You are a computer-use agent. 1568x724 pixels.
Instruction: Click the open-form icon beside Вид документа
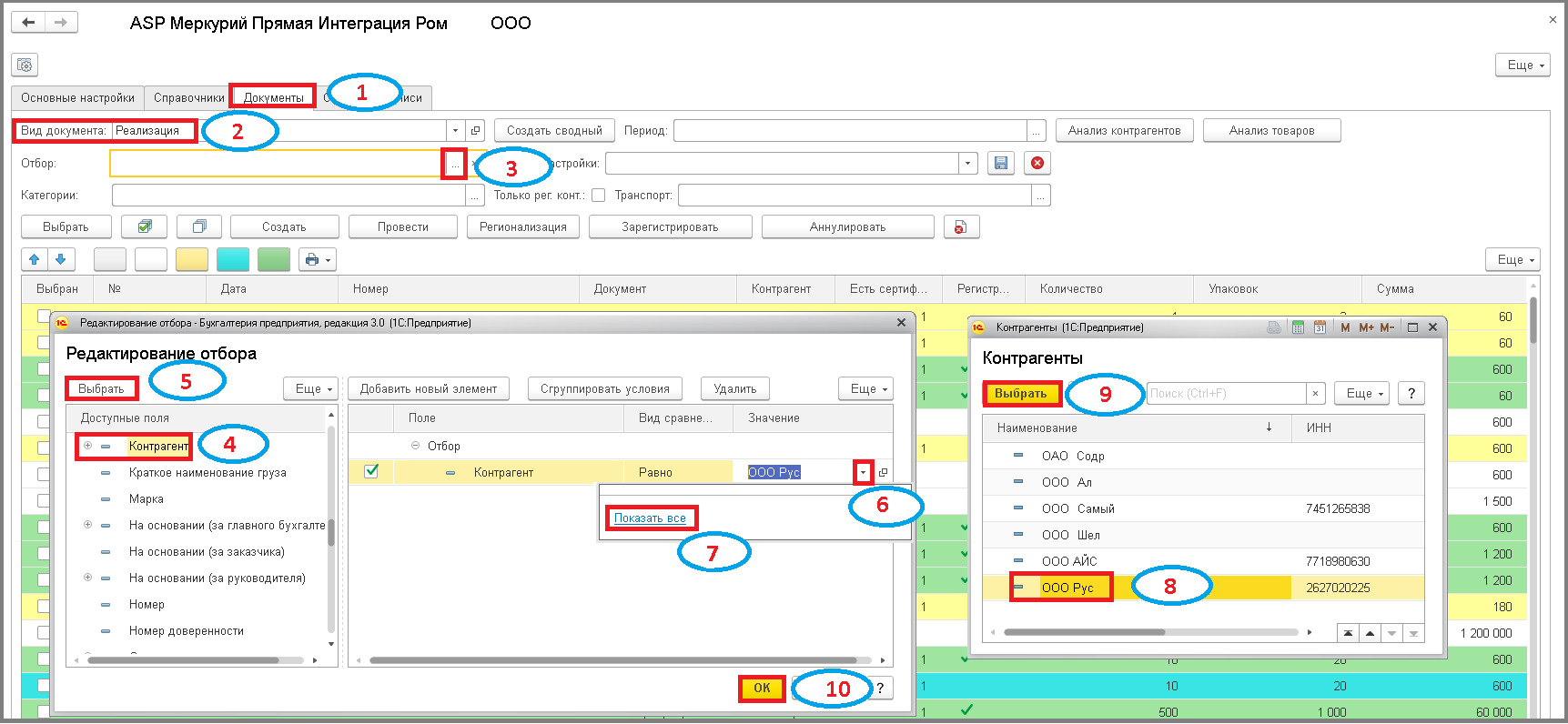pos(475,131)
